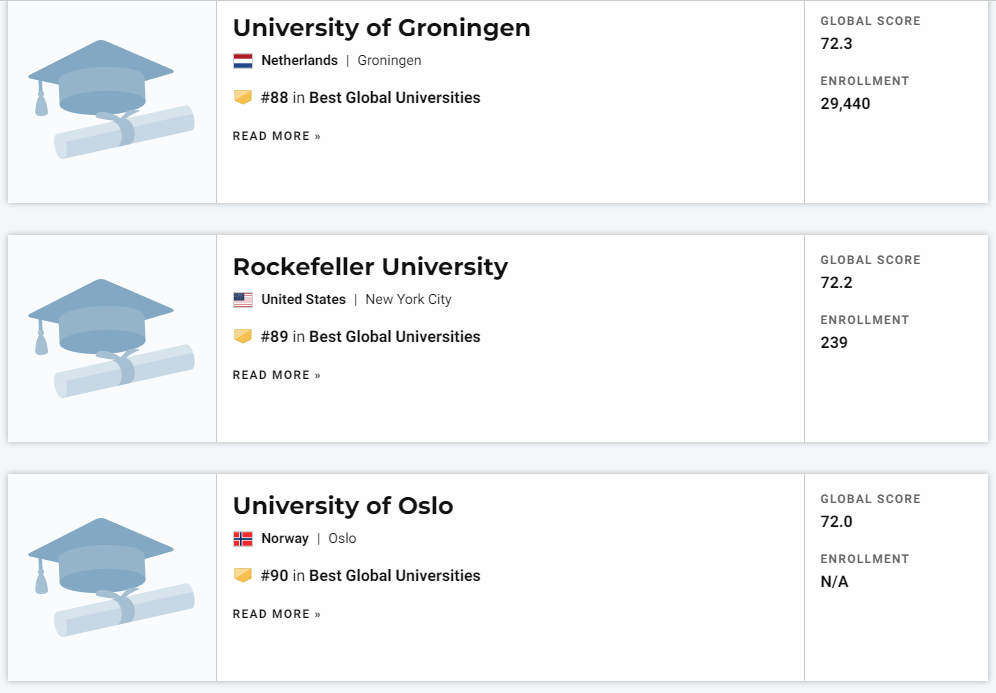This screenshot has width=996, height=693.
Task: Click University of Oslo graduation cap image
Action: tap(111, 577)
